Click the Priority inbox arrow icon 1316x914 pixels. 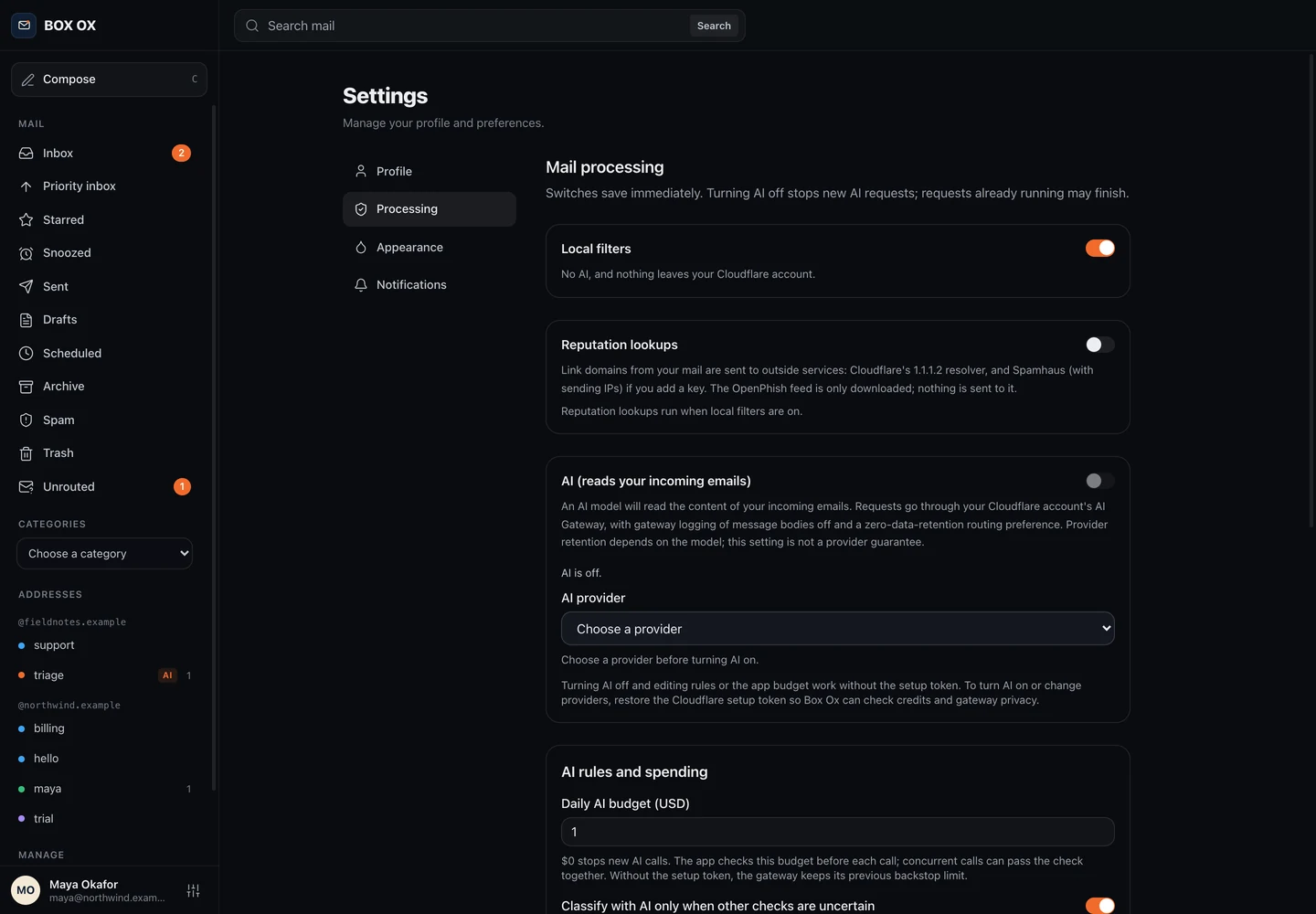(x=26, y=186)
